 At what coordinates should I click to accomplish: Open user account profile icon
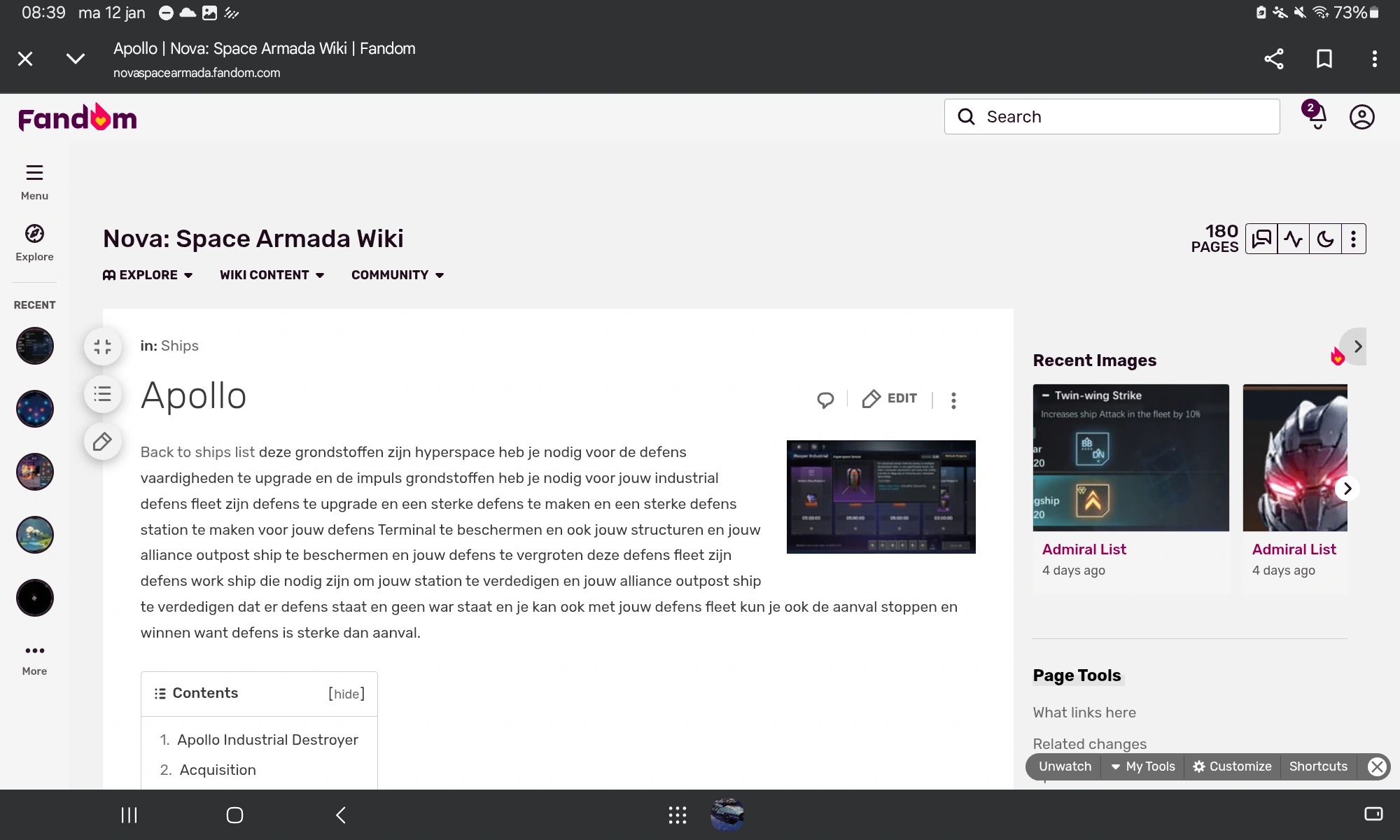tap(1361, 117)
